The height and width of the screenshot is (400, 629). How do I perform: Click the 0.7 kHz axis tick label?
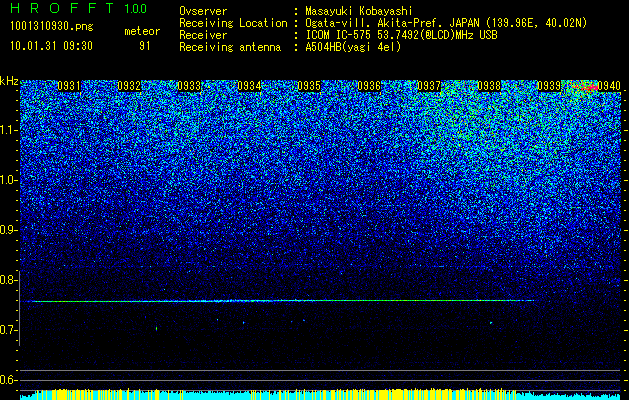[9, 330]
